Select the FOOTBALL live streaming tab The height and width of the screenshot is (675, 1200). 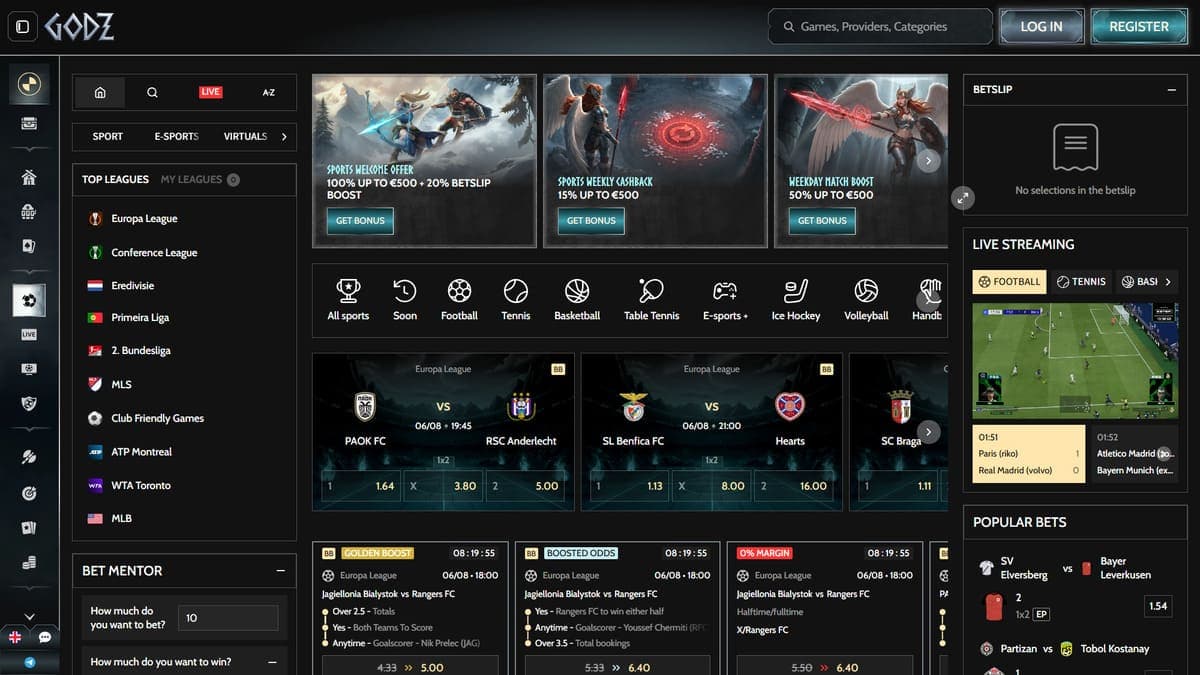[1009, 282]
